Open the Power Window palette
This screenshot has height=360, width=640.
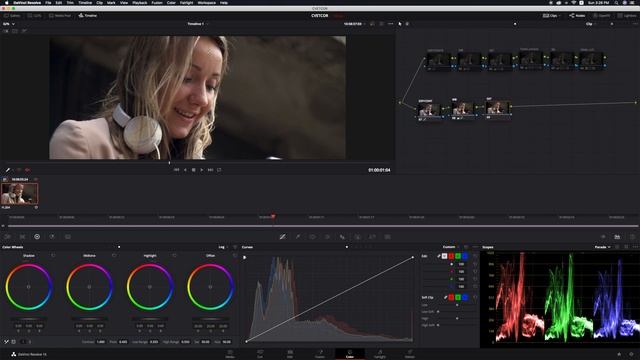tap(312, 237)
